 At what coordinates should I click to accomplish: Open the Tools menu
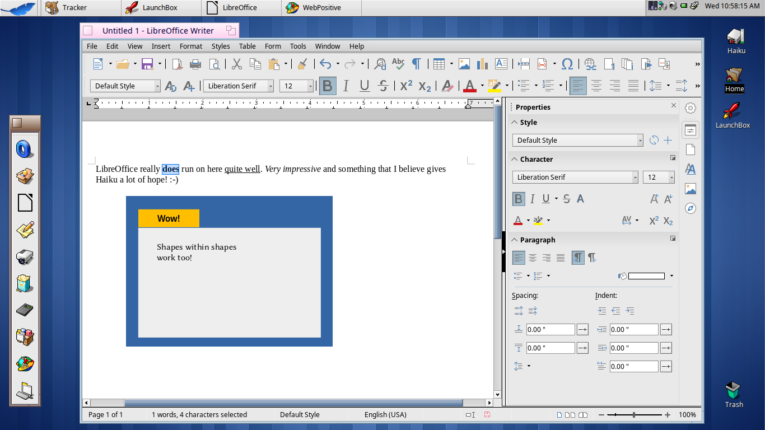tap(298, 46)
